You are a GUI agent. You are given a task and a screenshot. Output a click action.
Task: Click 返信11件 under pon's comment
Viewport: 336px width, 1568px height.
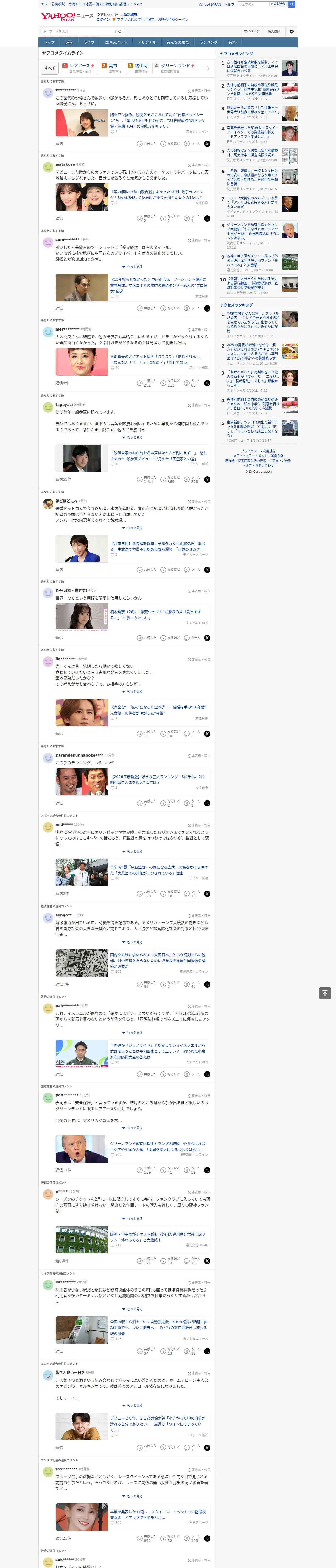[63, 1171]
